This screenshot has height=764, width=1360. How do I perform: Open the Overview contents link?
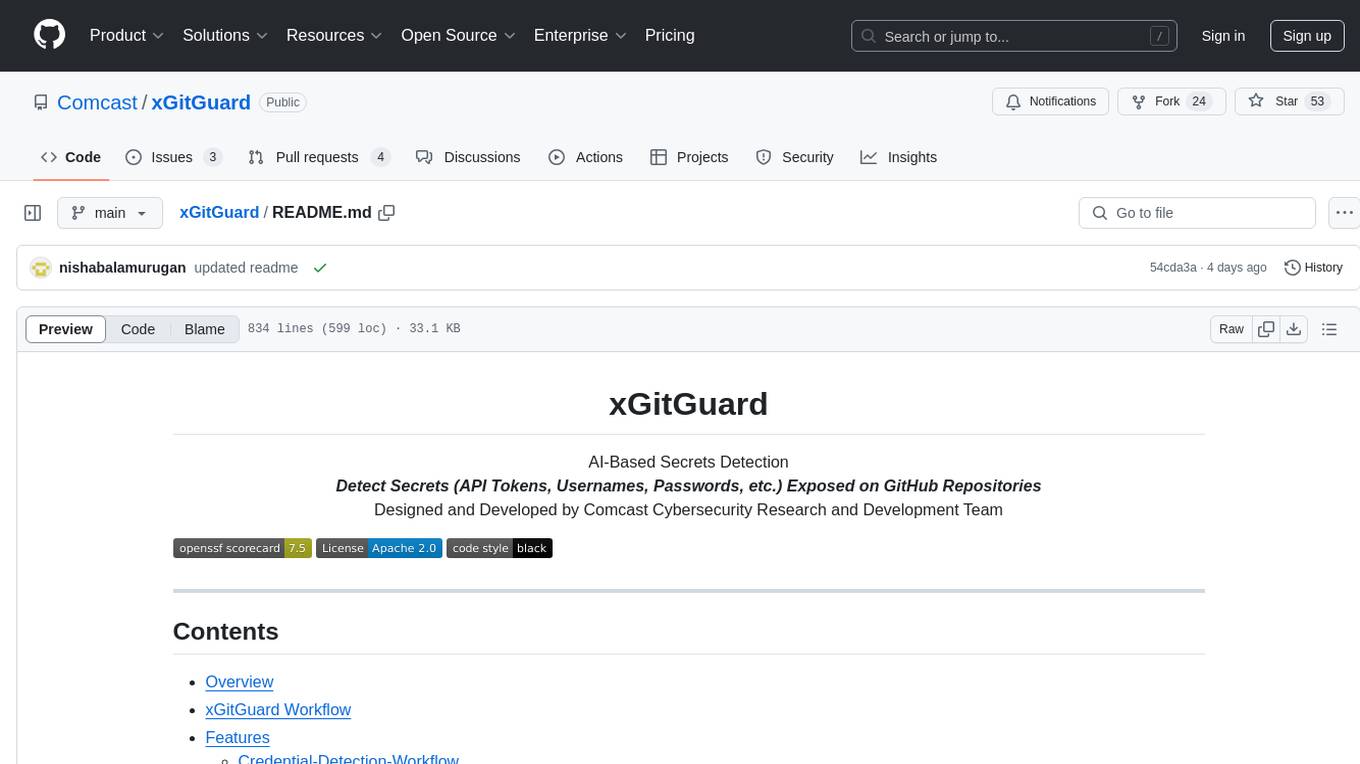239,682
